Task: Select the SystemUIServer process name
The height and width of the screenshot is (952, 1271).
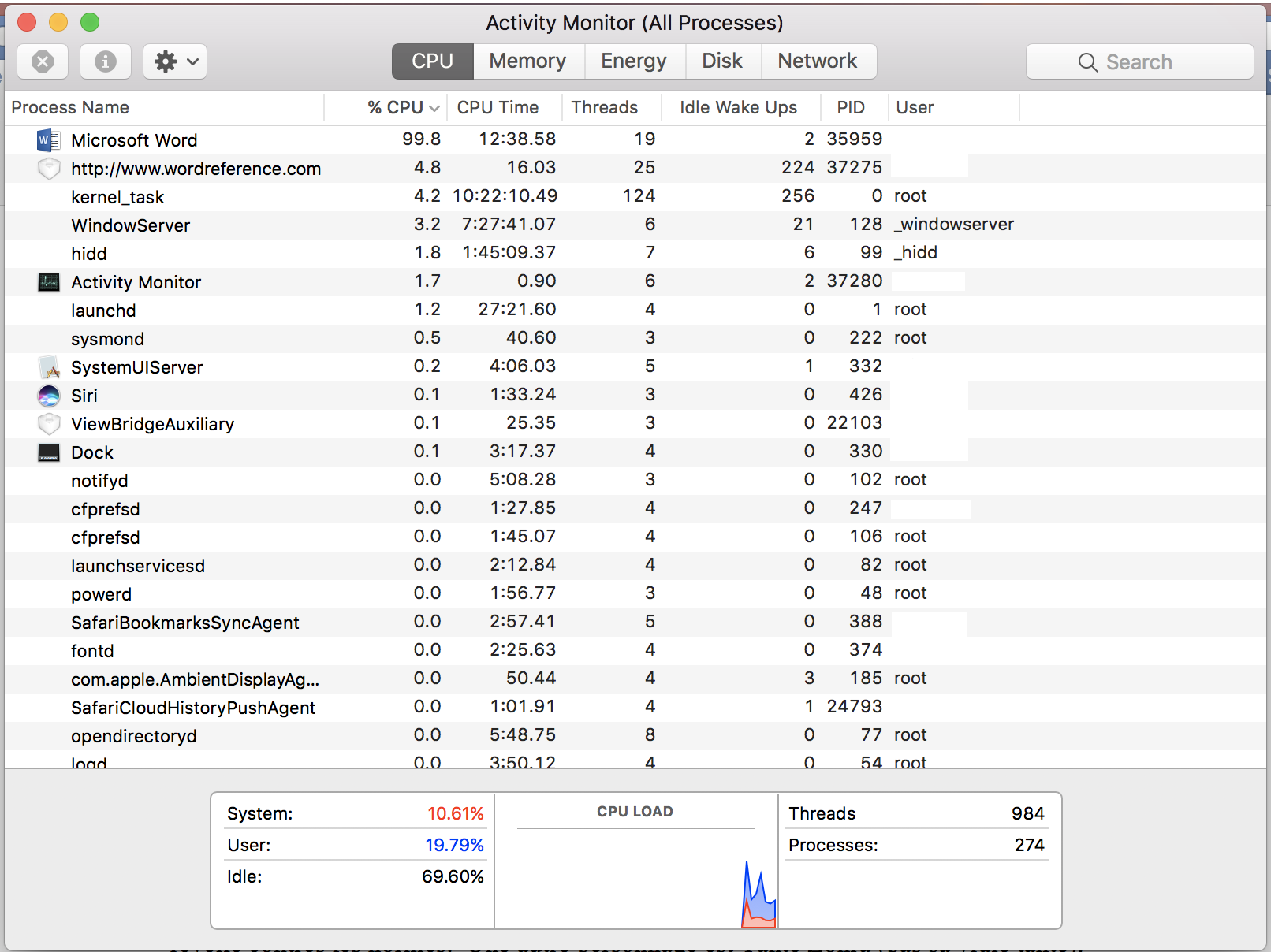Action: 137,367
